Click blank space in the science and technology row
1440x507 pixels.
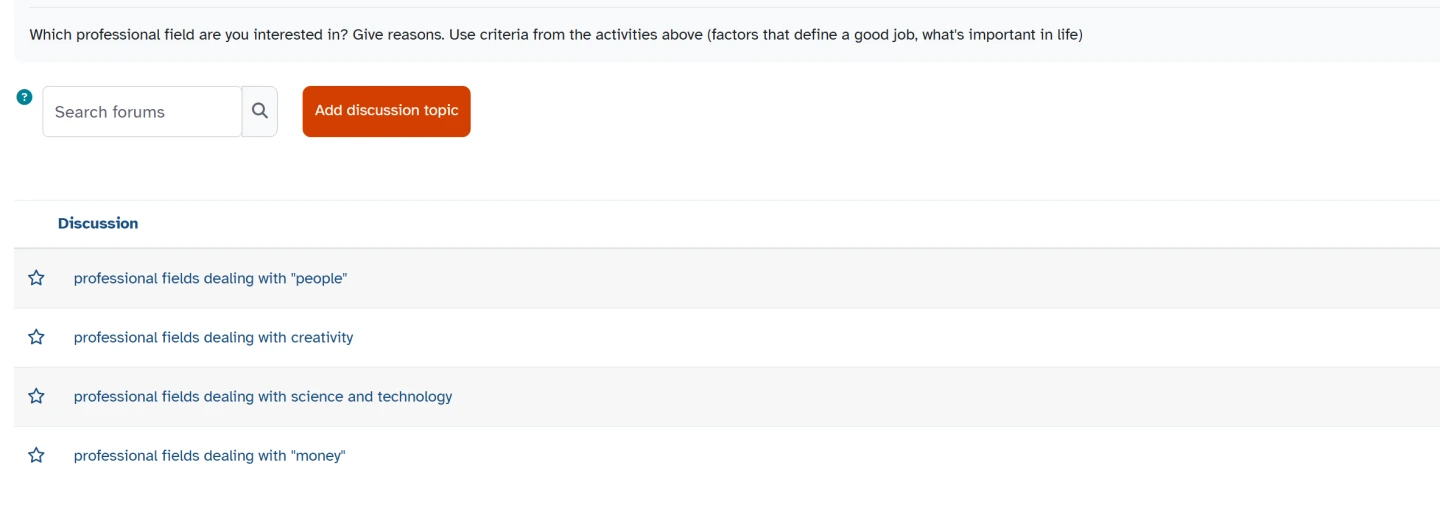900,396
